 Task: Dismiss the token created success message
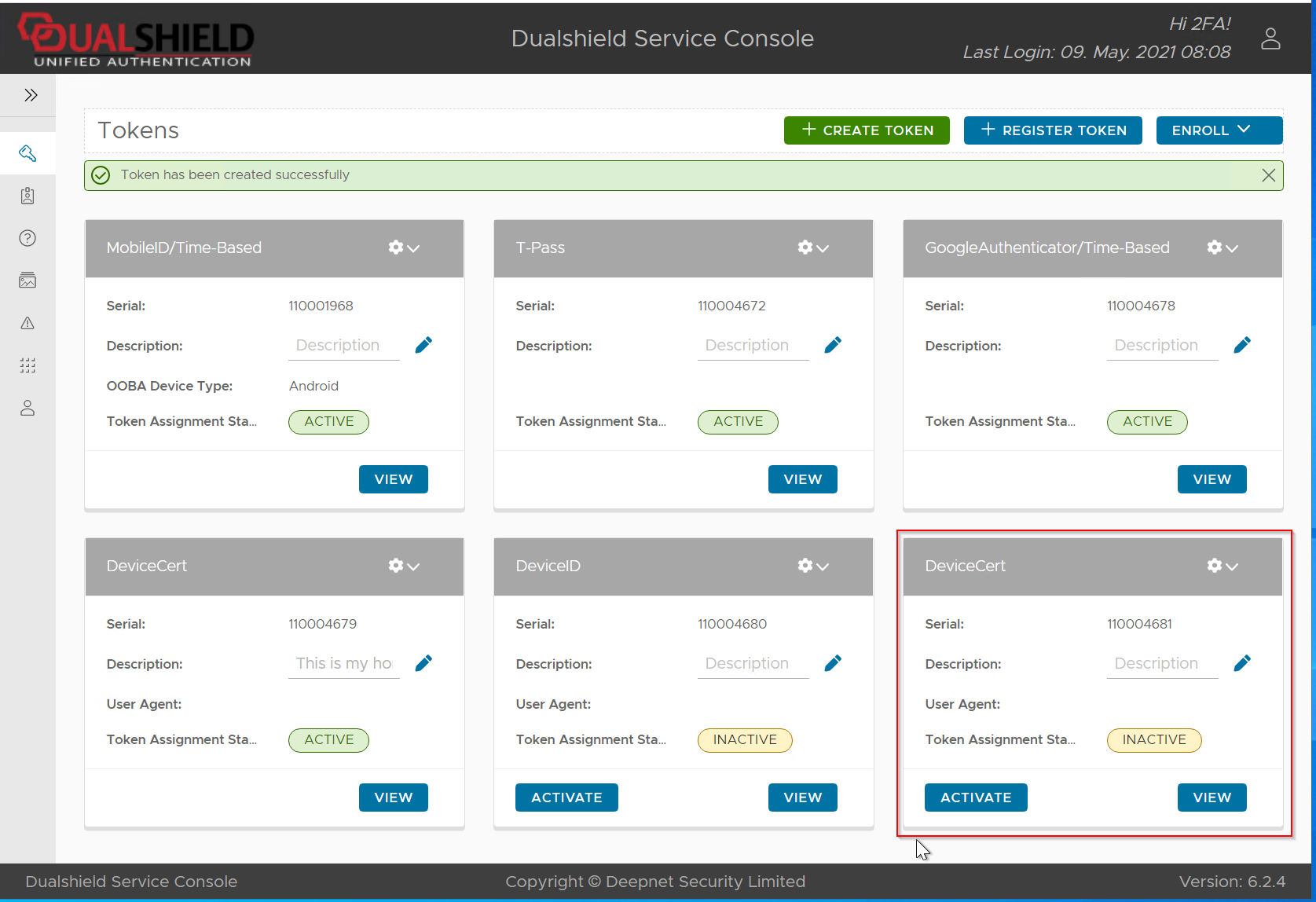[1268, 175]
